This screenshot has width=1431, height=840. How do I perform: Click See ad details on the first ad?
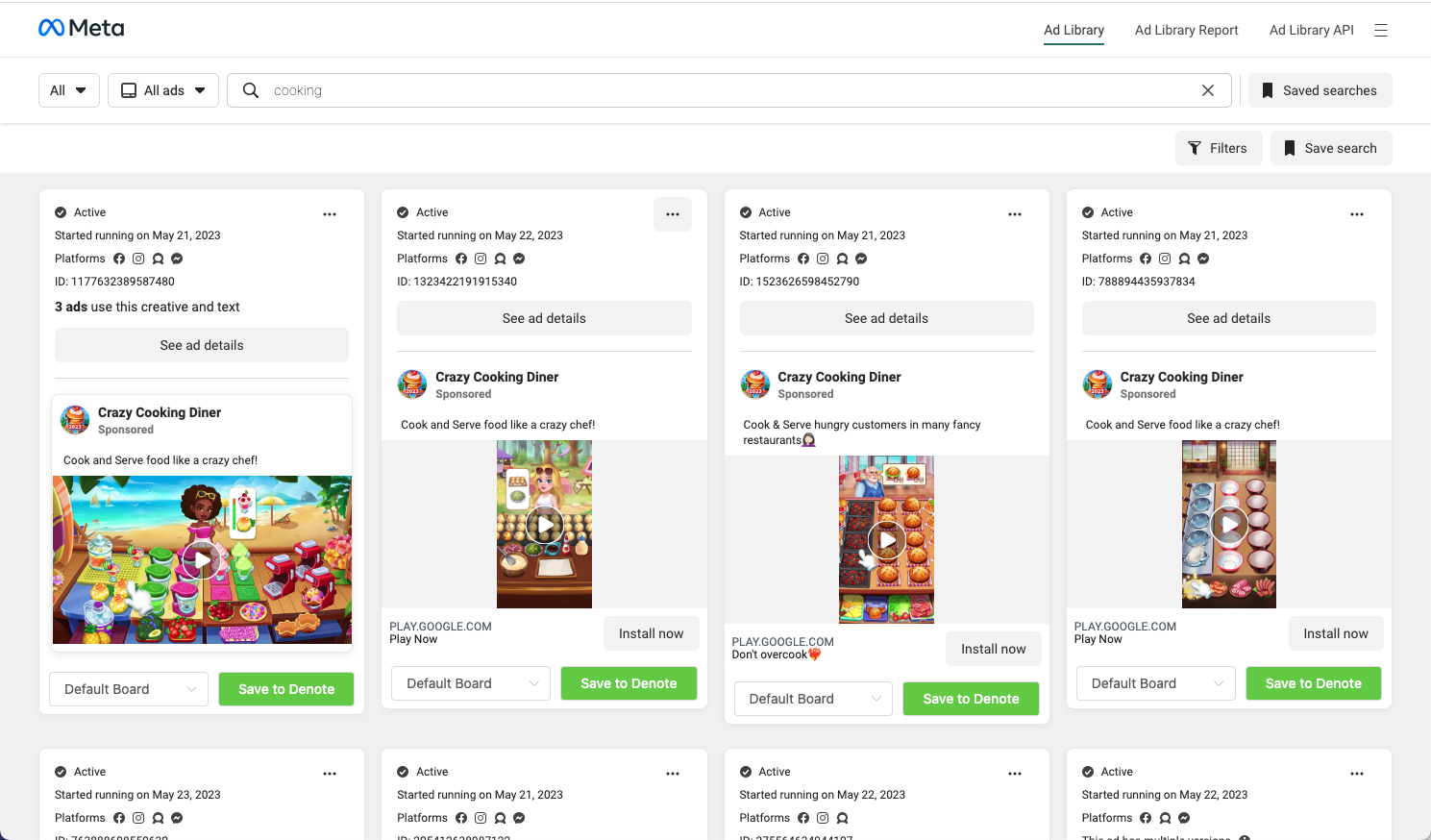pyautogui.click(x=201, y=344)
